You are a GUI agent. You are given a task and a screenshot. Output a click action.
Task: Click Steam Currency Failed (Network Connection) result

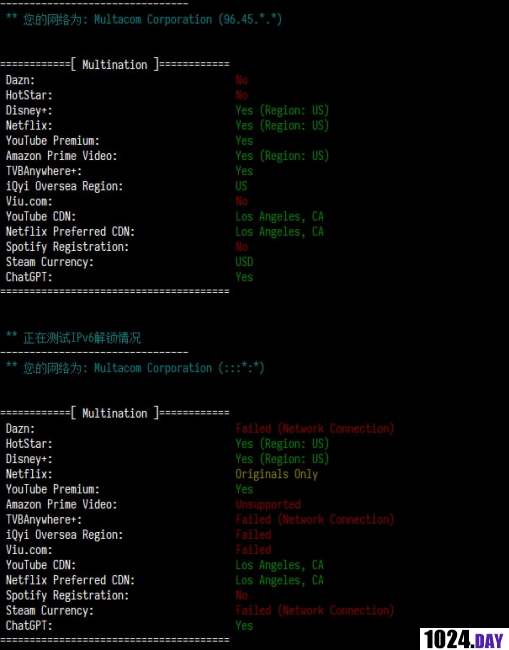tap(315, 611)
